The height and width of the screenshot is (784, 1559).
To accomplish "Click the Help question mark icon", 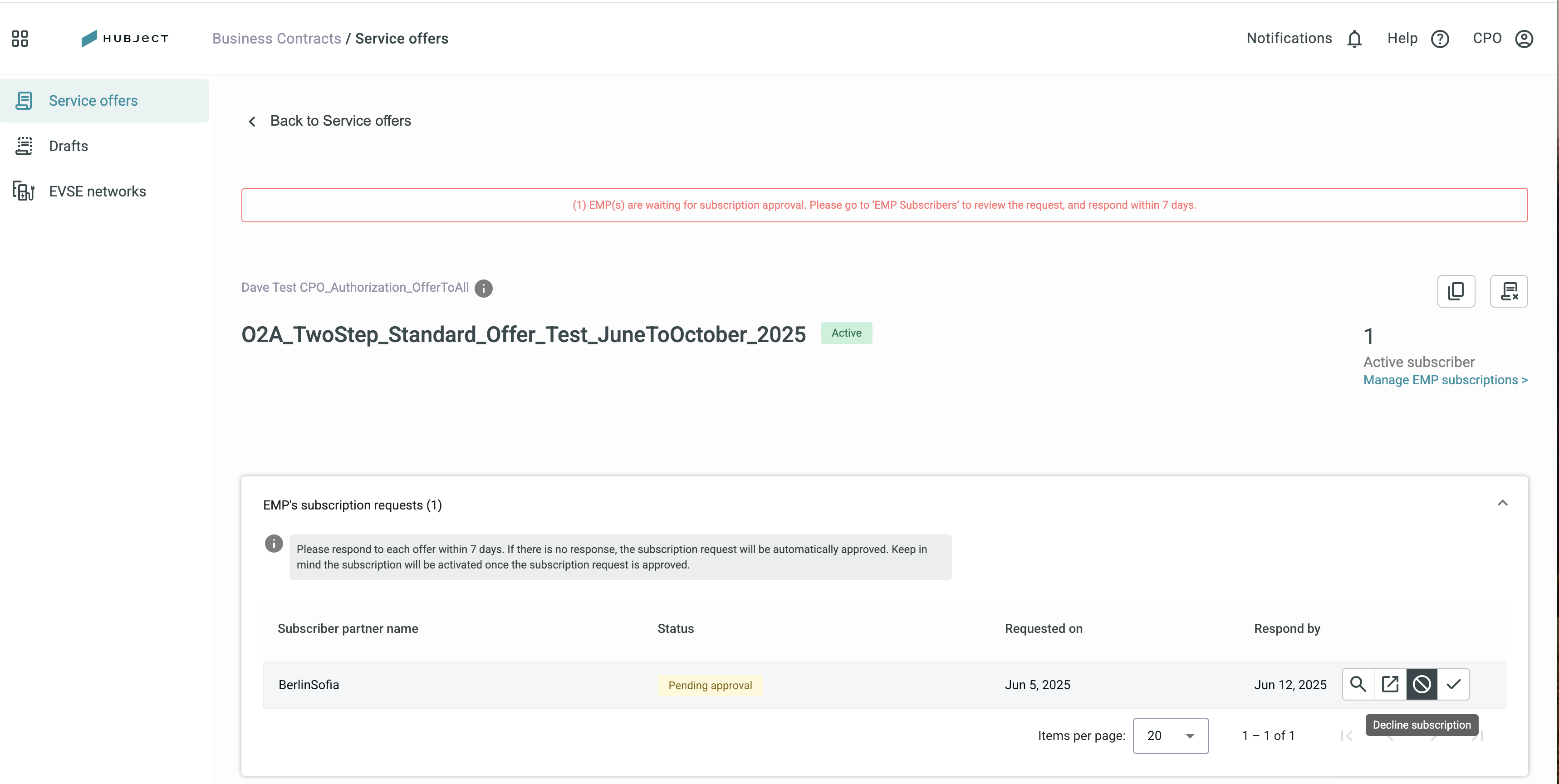I will click(1440, 39).
